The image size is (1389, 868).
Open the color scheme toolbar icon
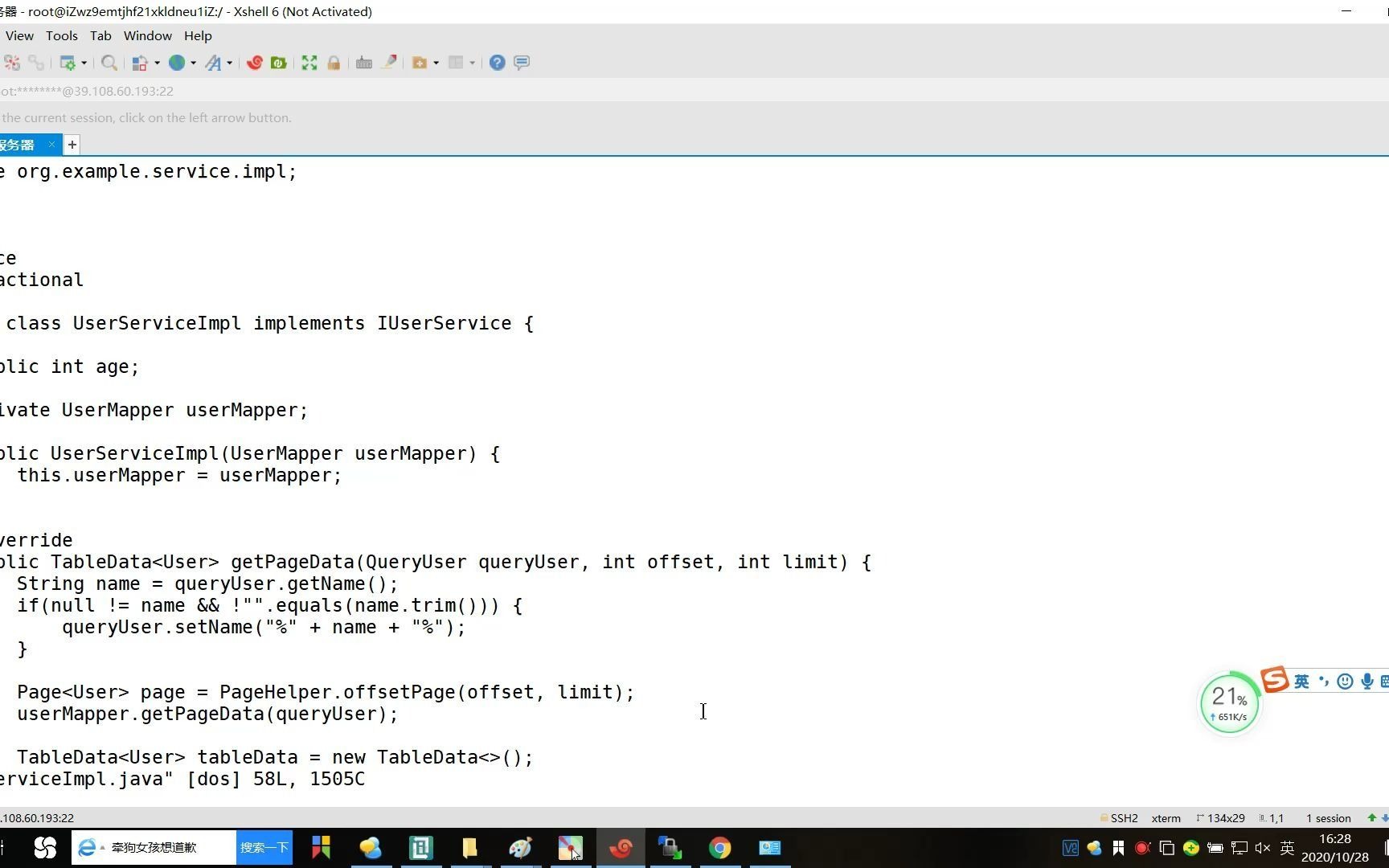[x=140, y=63]
